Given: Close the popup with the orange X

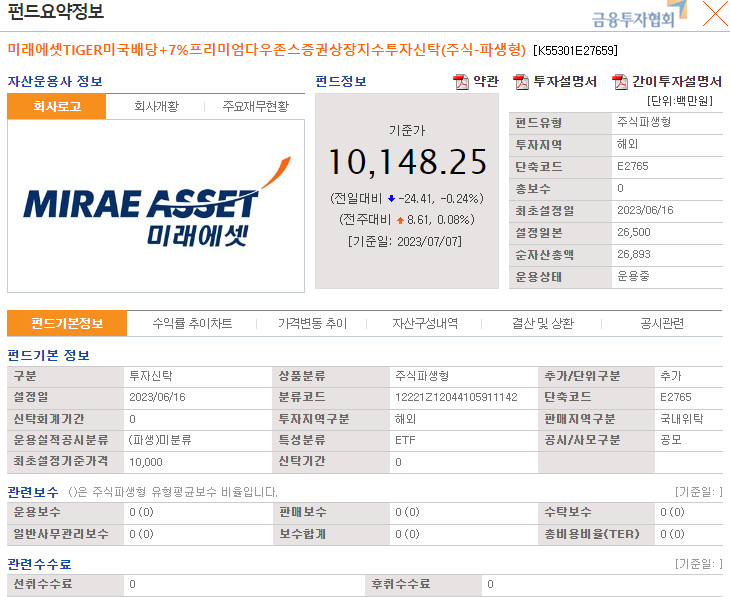Looking at the screenshot, I should (x=716, y=14).
